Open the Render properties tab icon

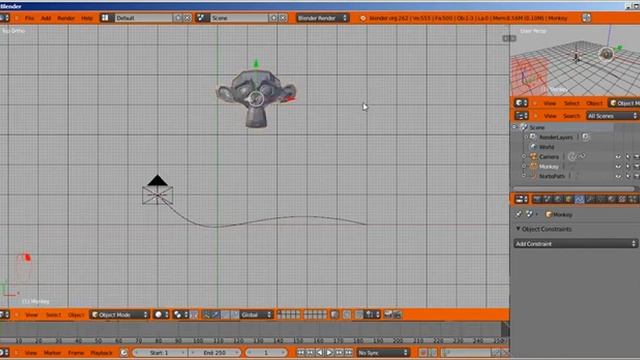click(x=537, y=199)
